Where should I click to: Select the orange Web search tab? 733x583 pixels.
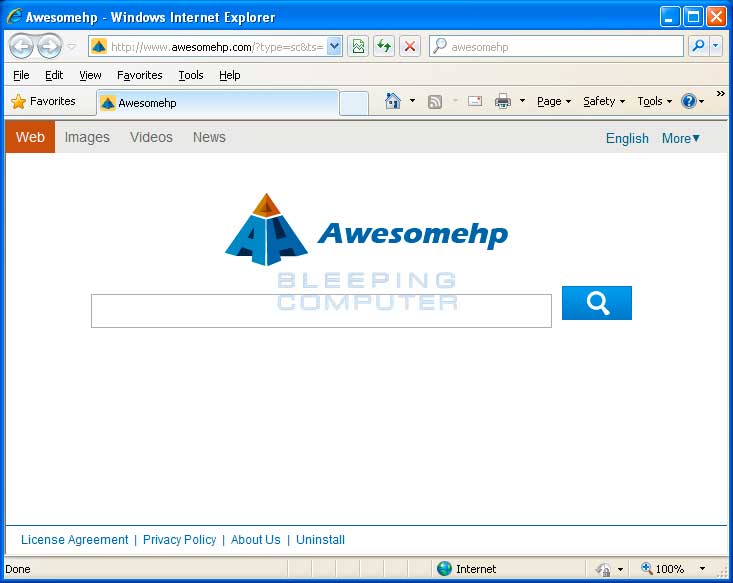tap(30, 137)
